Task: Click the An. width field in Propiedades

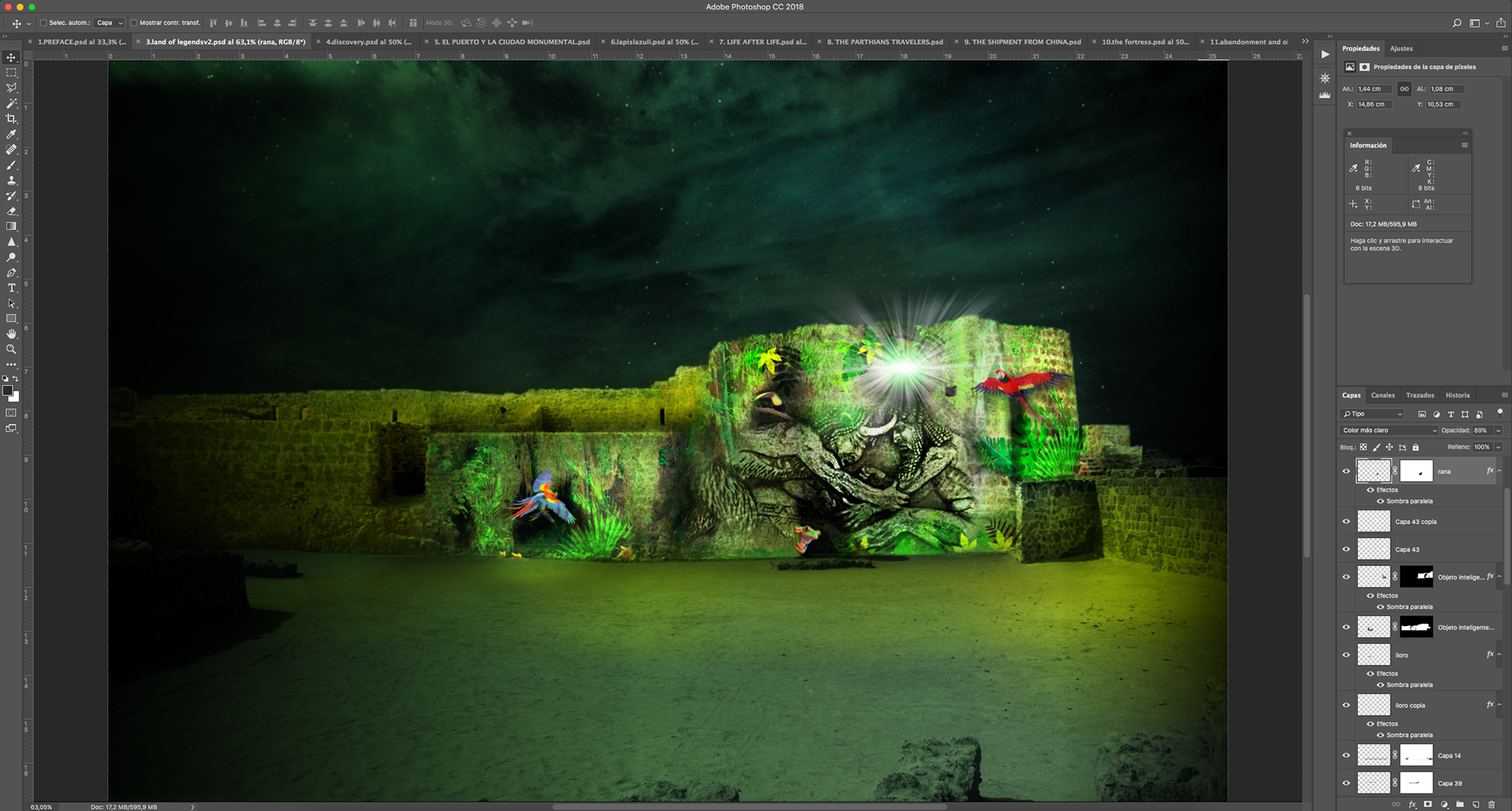Action: pos(1375,89)
